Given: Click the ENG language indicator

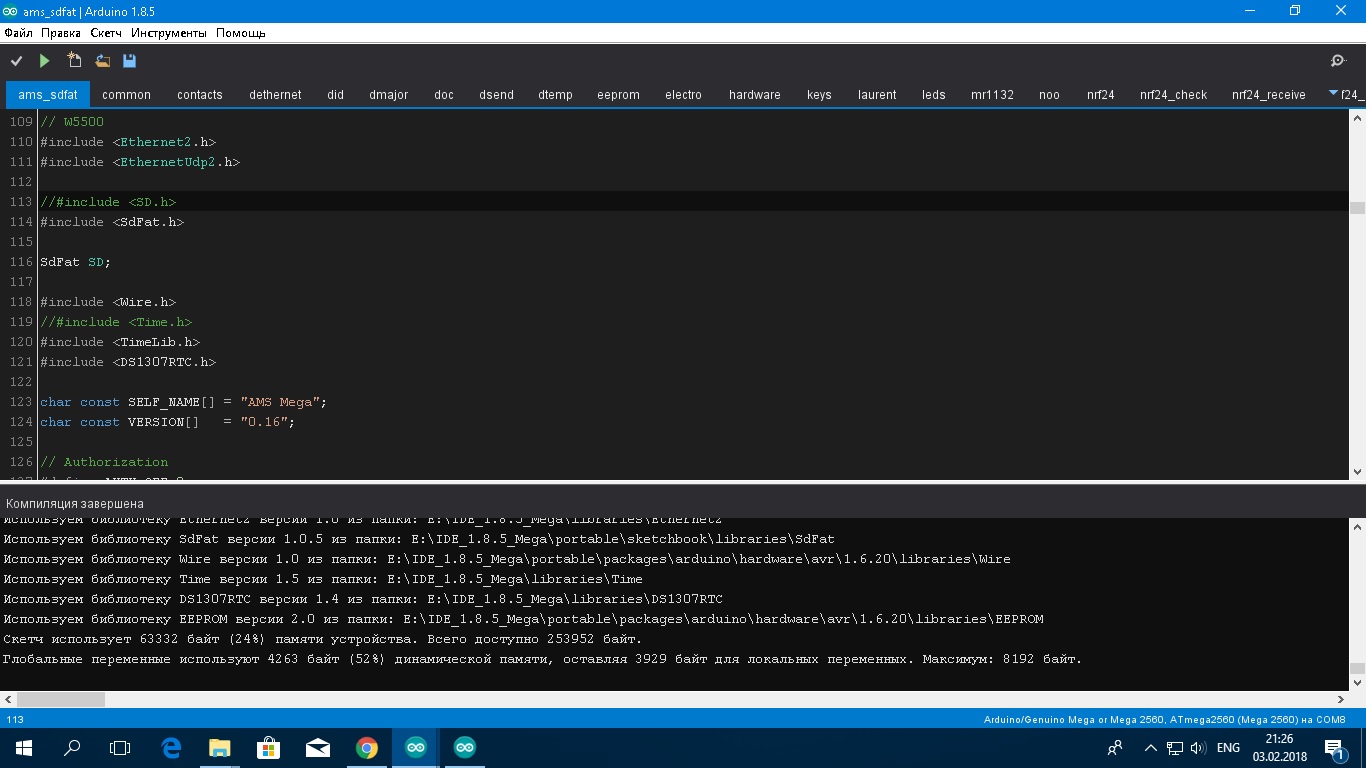Looking at the screenshot, I should tap(1228, 748).
